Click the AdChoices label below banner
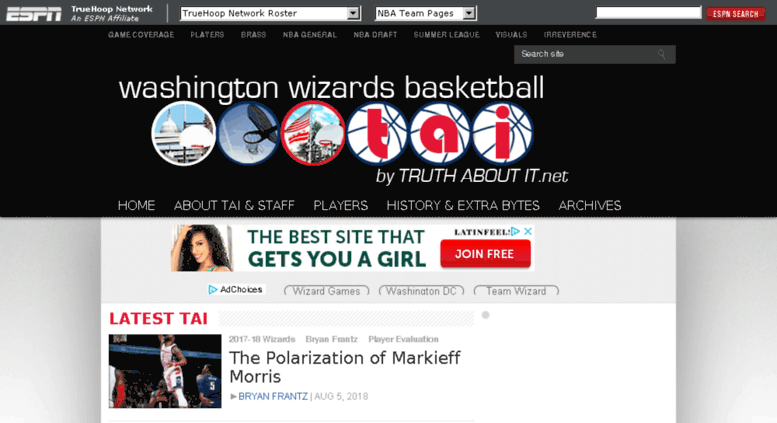Viewport: 777px width, 423px height. click(236, 289)
